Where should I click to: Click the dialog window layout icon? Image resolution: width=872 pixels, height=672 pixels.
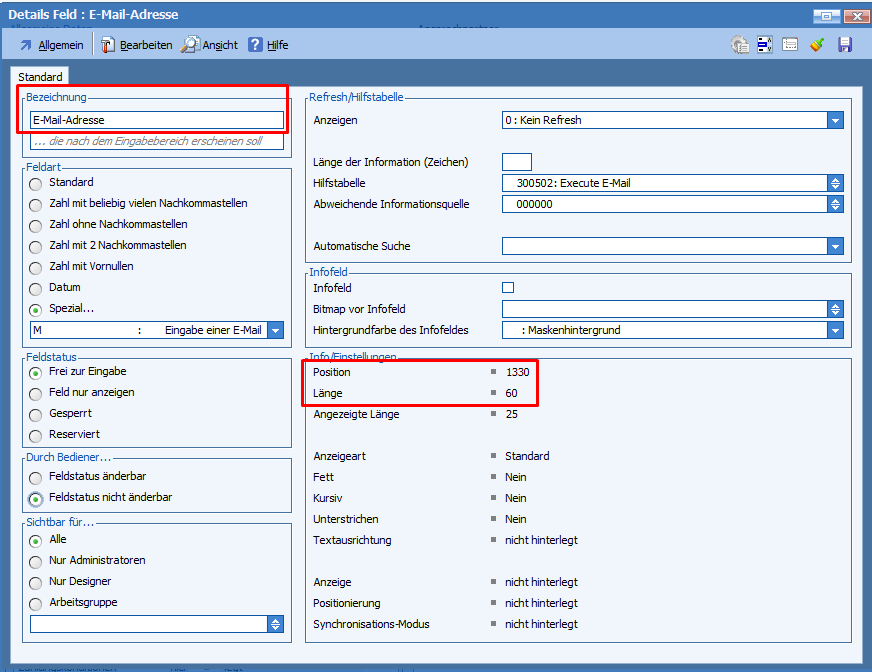coord(790,45)
